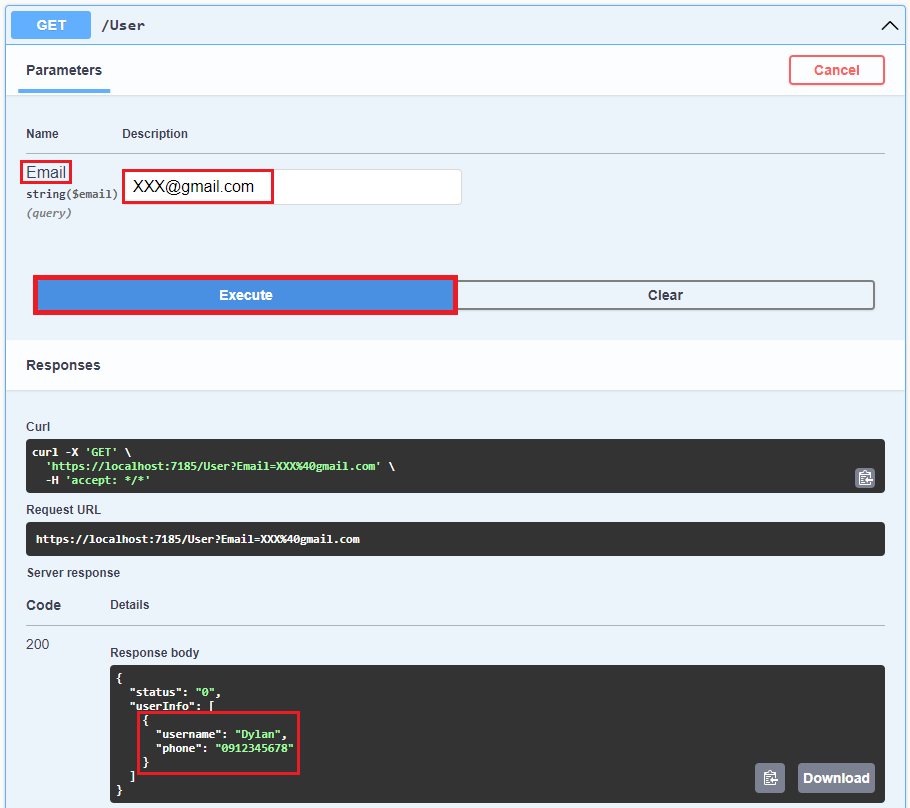910x808 pixels.
Task: Click the Responses section heading
Action: 63,365
